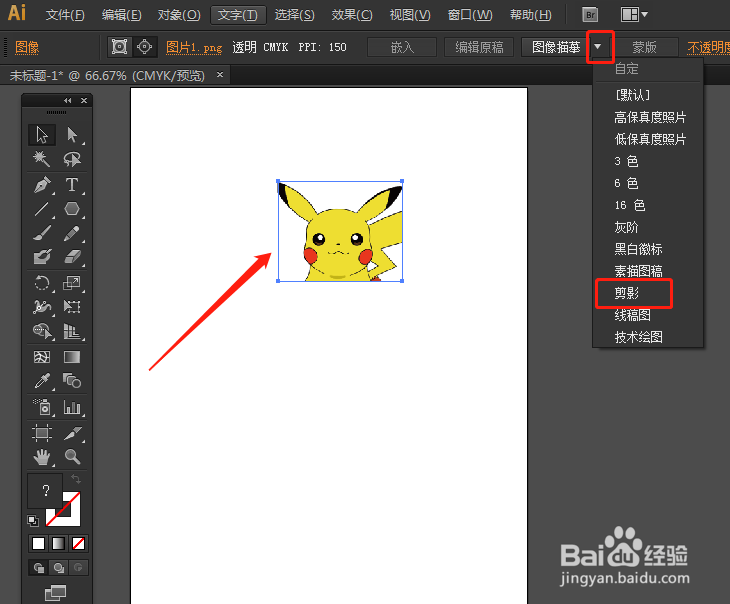Viewport: 730px width, 604px height.
Task: Open the arrange documents dropdown
Action: [634, 15]
